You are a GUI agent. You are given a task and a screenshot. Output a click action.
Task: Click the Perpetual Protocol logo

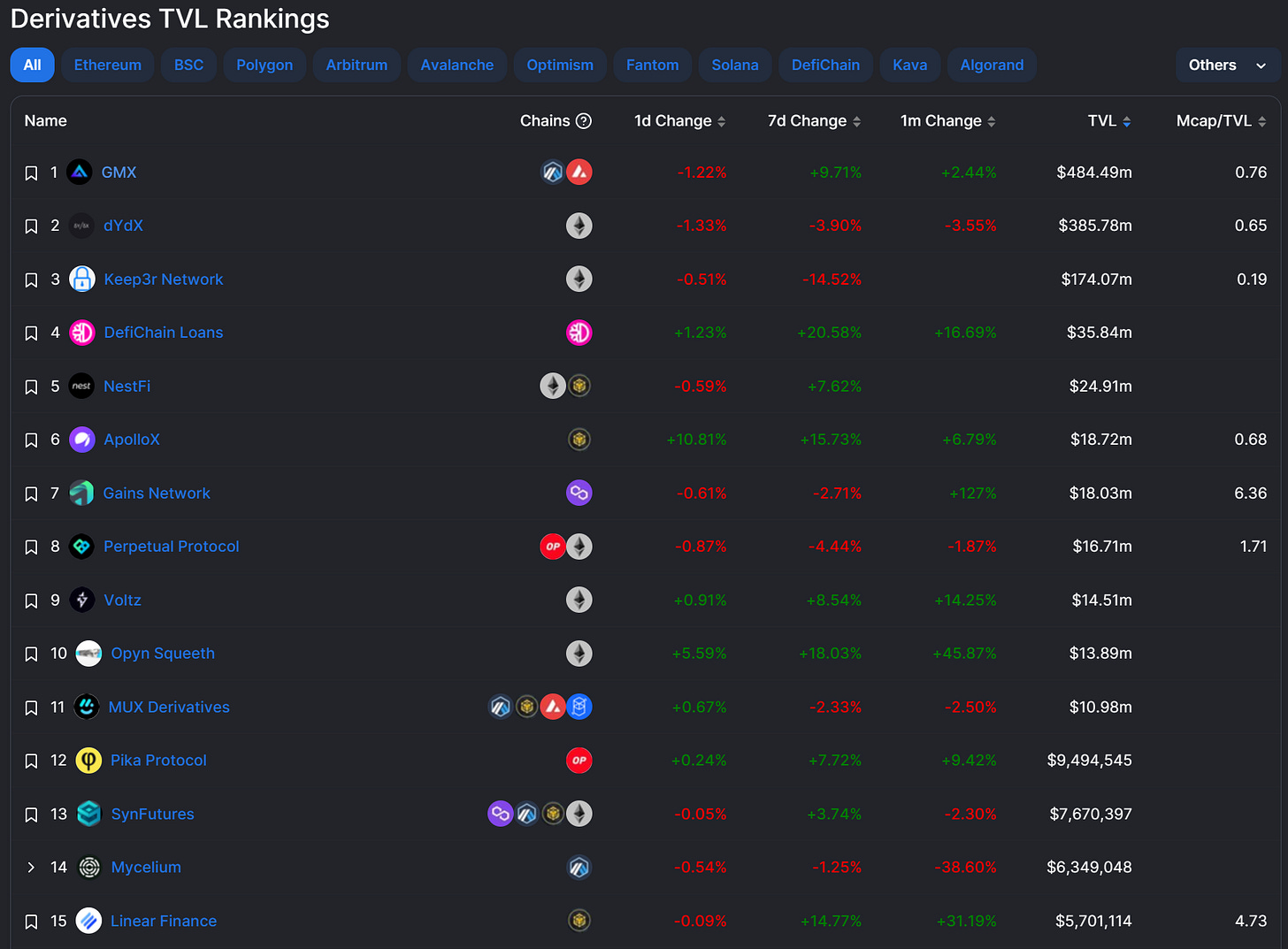point(81,547)
